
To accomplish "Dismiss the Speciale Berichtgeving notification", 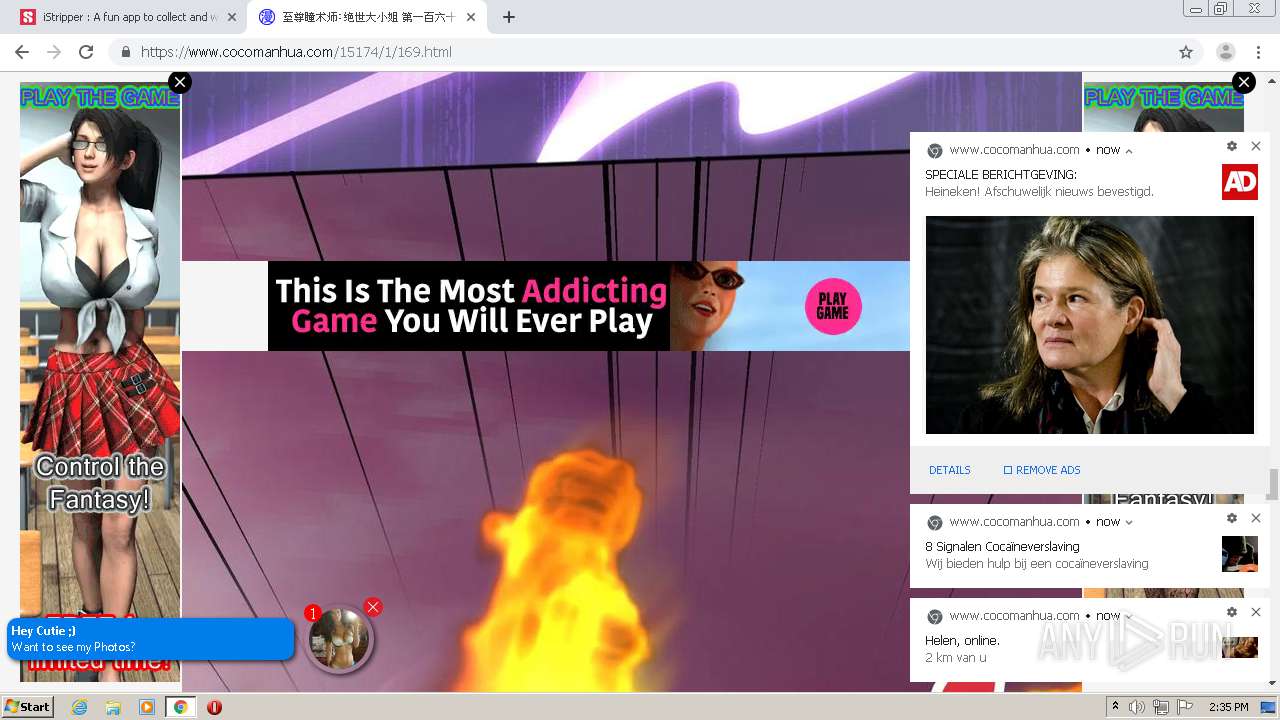I will pyautogui.click(x=1256, y=146).
